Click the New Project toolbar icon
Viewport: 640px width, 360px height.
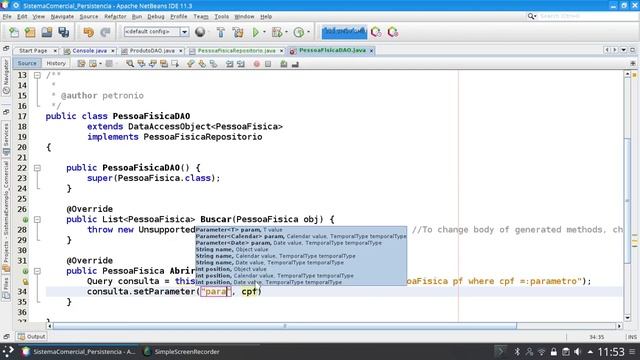point(30,32)
